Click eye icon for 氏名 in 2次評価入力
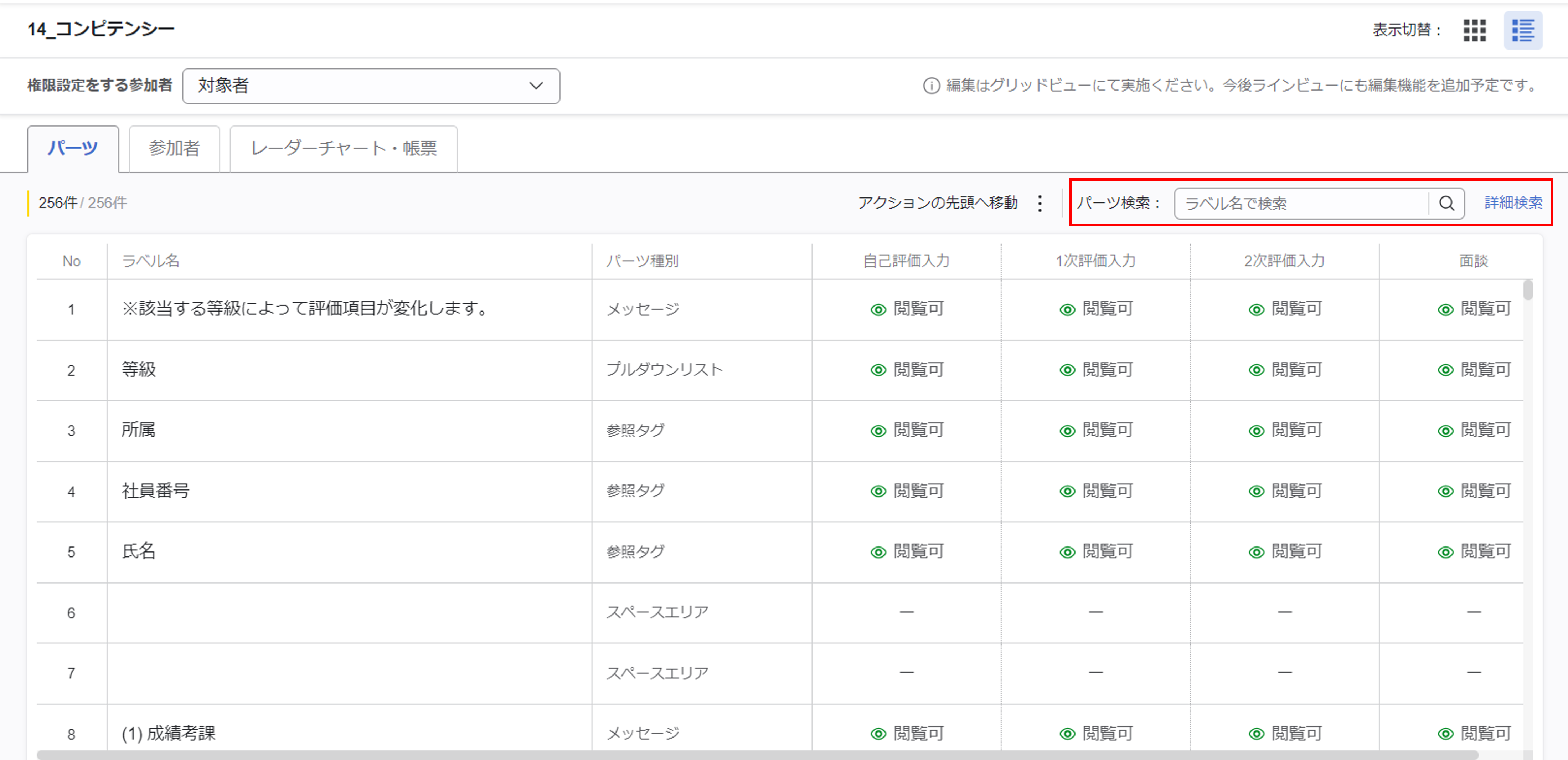The height and width of the screenshot is (760, 1568). point(1256,552)
